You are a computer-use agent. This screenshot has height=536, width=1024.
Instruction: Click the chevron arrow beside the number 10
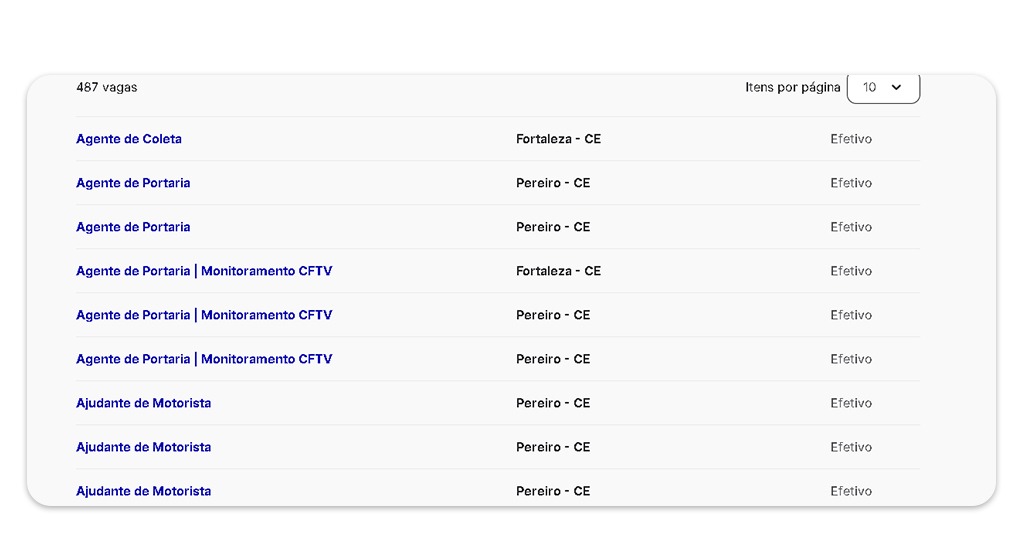coord(896,88)
